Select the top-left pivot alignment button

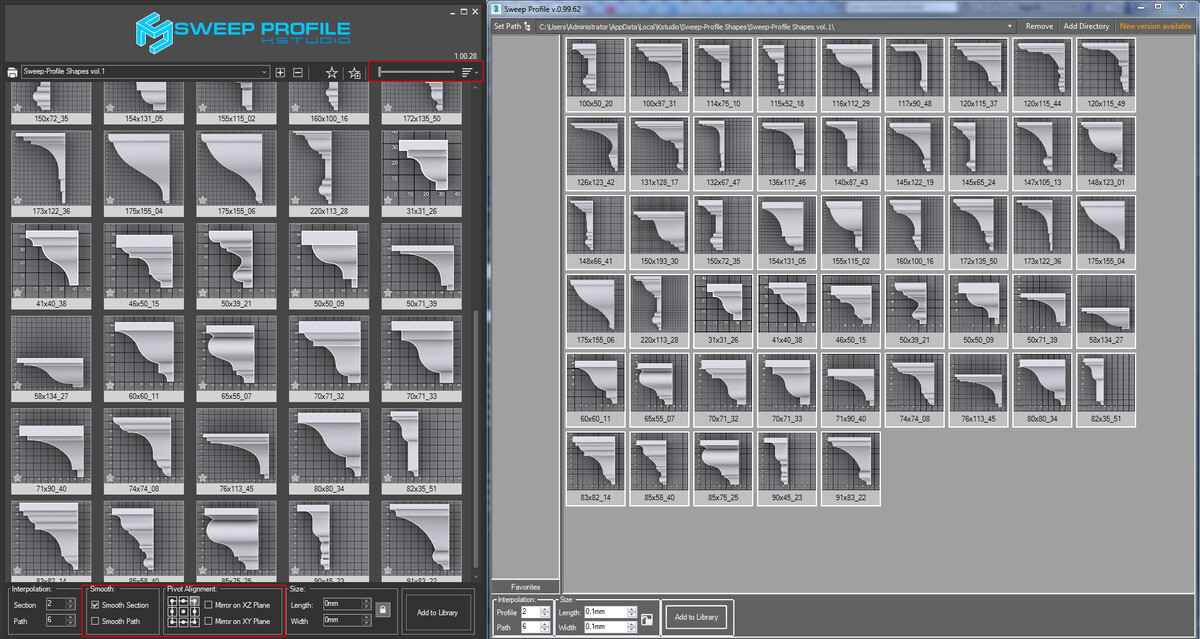point(173,602)
